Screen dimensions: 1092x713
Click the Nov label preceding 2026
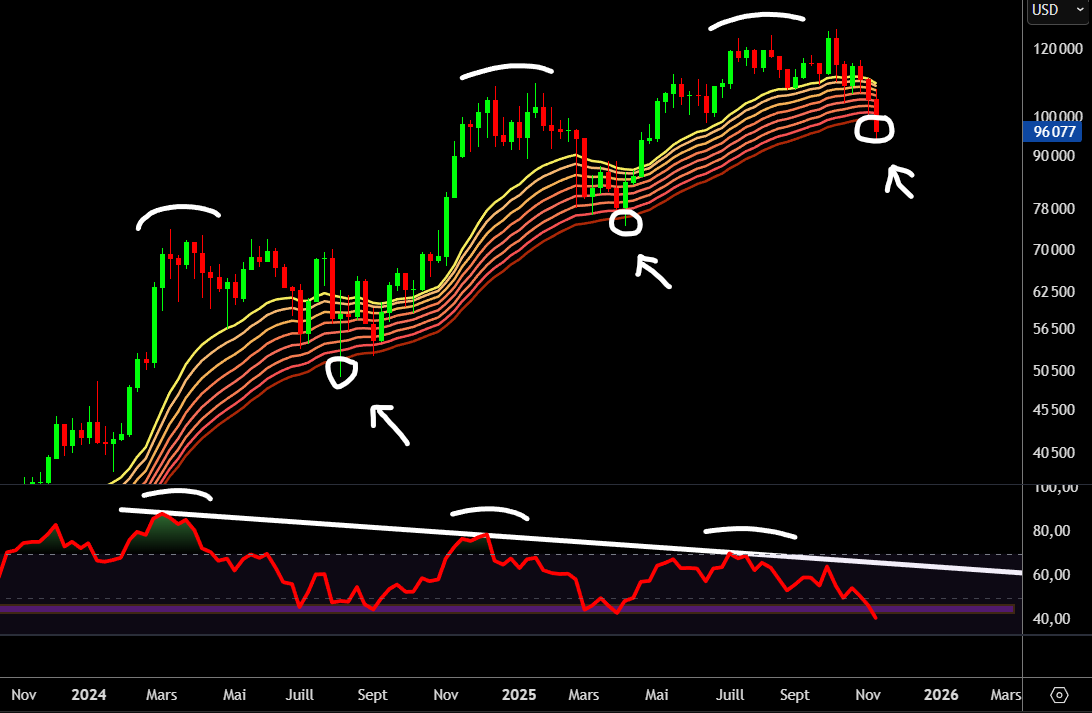(868, 695)
